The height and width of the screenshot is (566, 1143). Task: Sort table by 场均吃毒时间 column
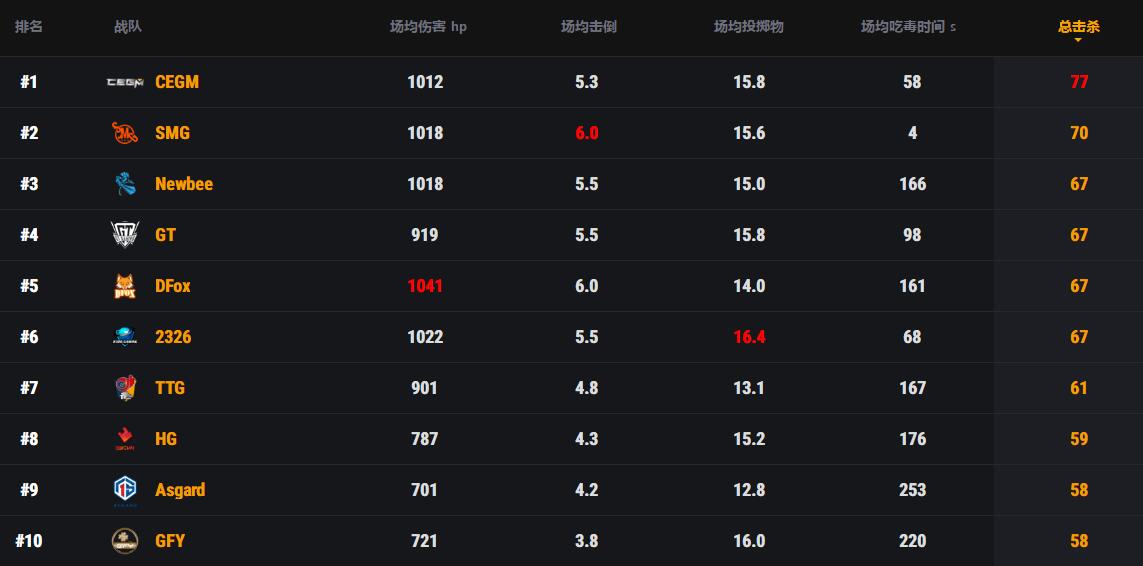coord(908,27)
